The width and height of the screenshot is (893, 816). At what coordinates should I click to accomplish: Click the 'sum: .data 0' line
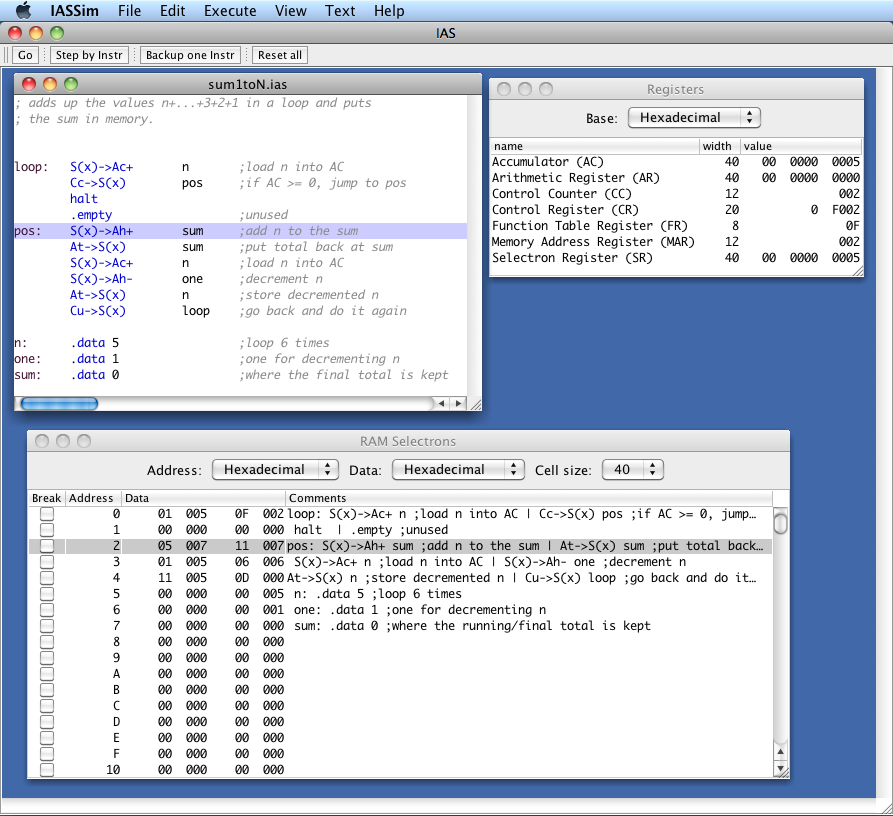pyautogui.click(x=241, y=375)
